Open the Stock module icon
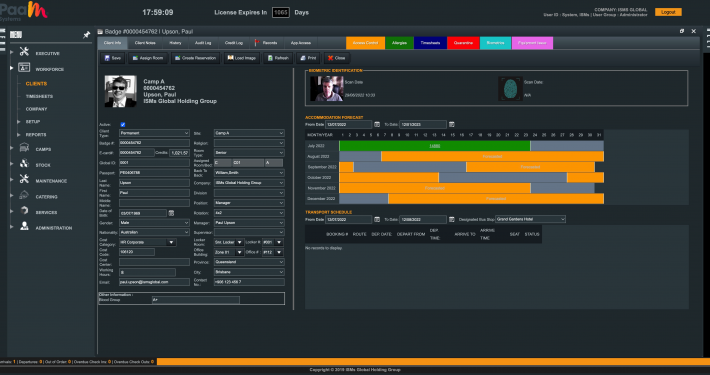This screenshot has height=375, width=710. [x=24, y=164]
